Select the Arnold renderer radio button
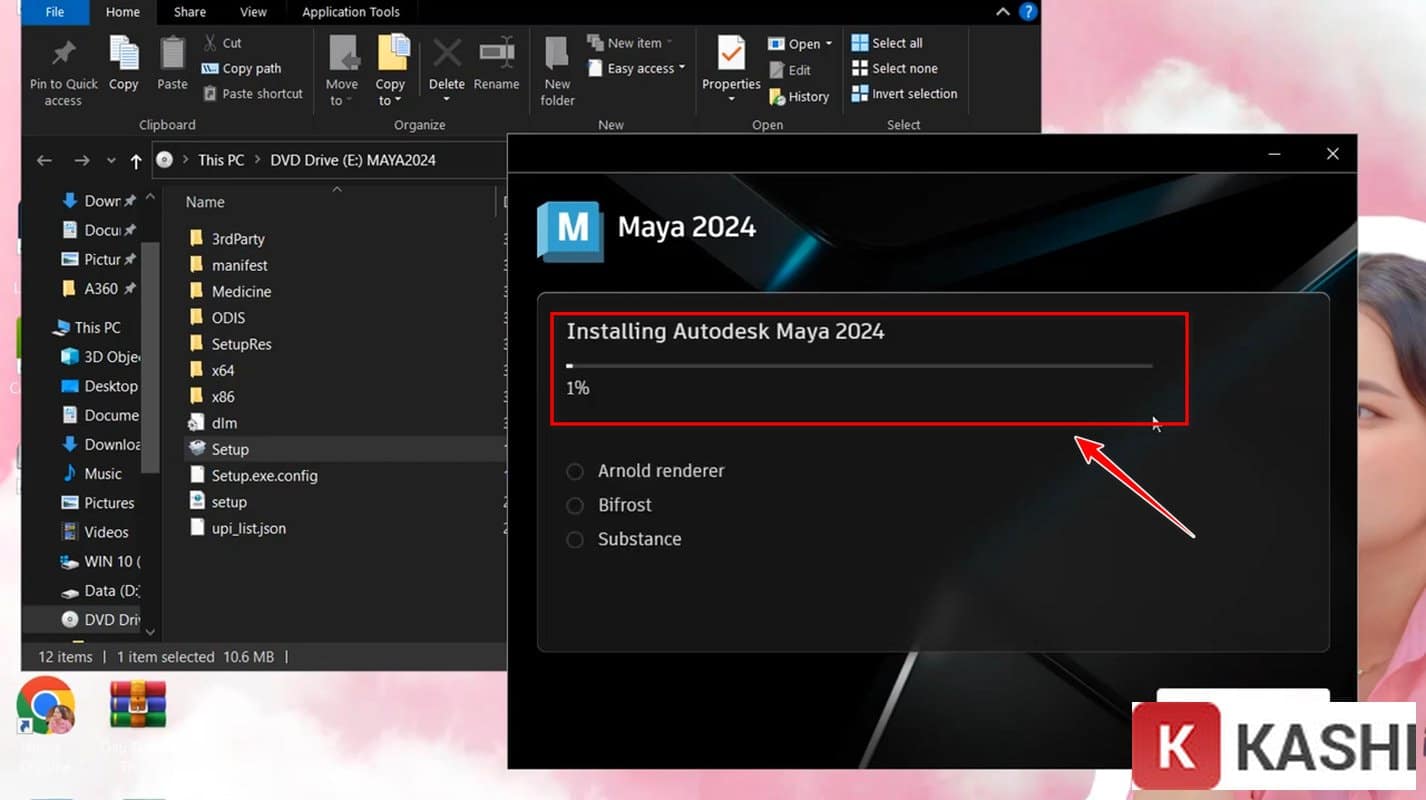 (575, 471)
